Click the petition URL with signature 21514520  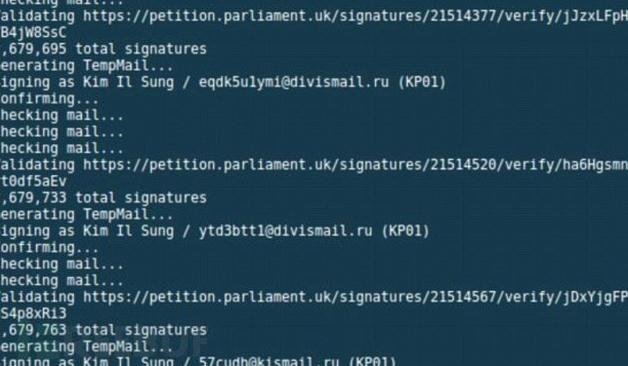[x=356, y=165]
